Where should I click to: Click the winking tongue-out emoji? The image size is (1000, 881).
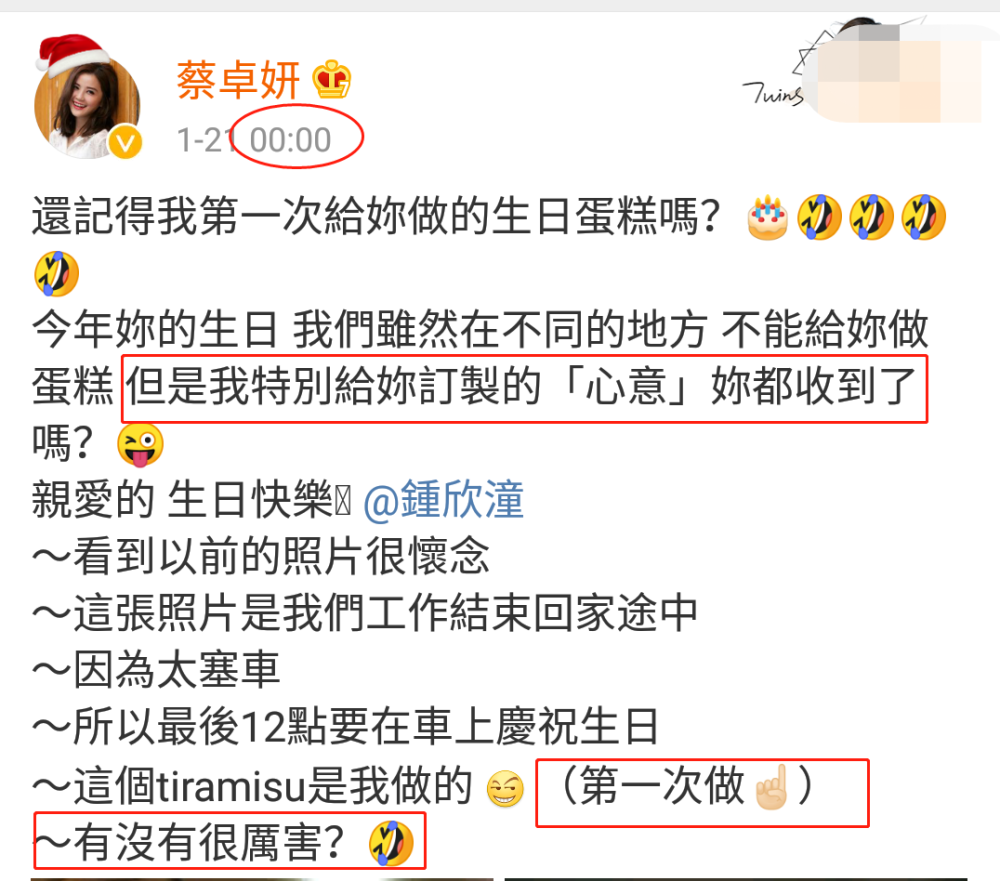(141, 445)
